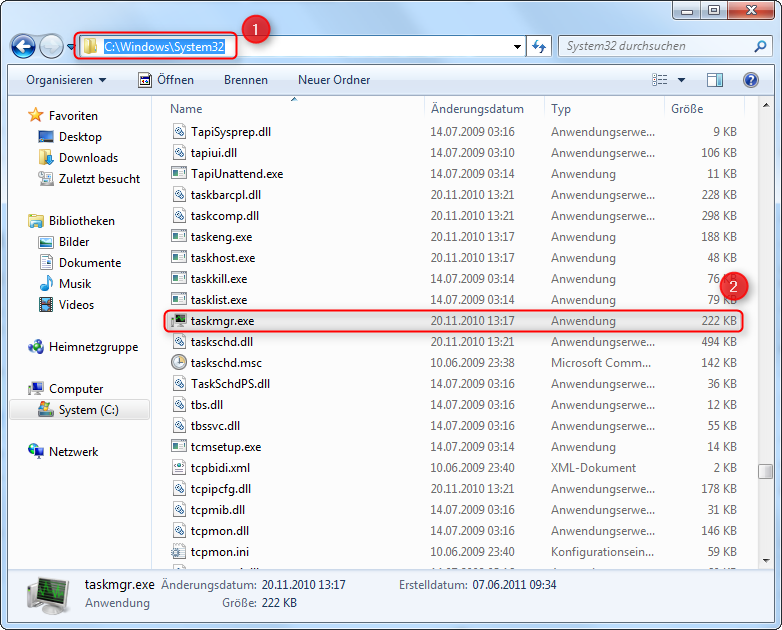Focus the 'System32 durchsuchen' search box

click(656, 46)
